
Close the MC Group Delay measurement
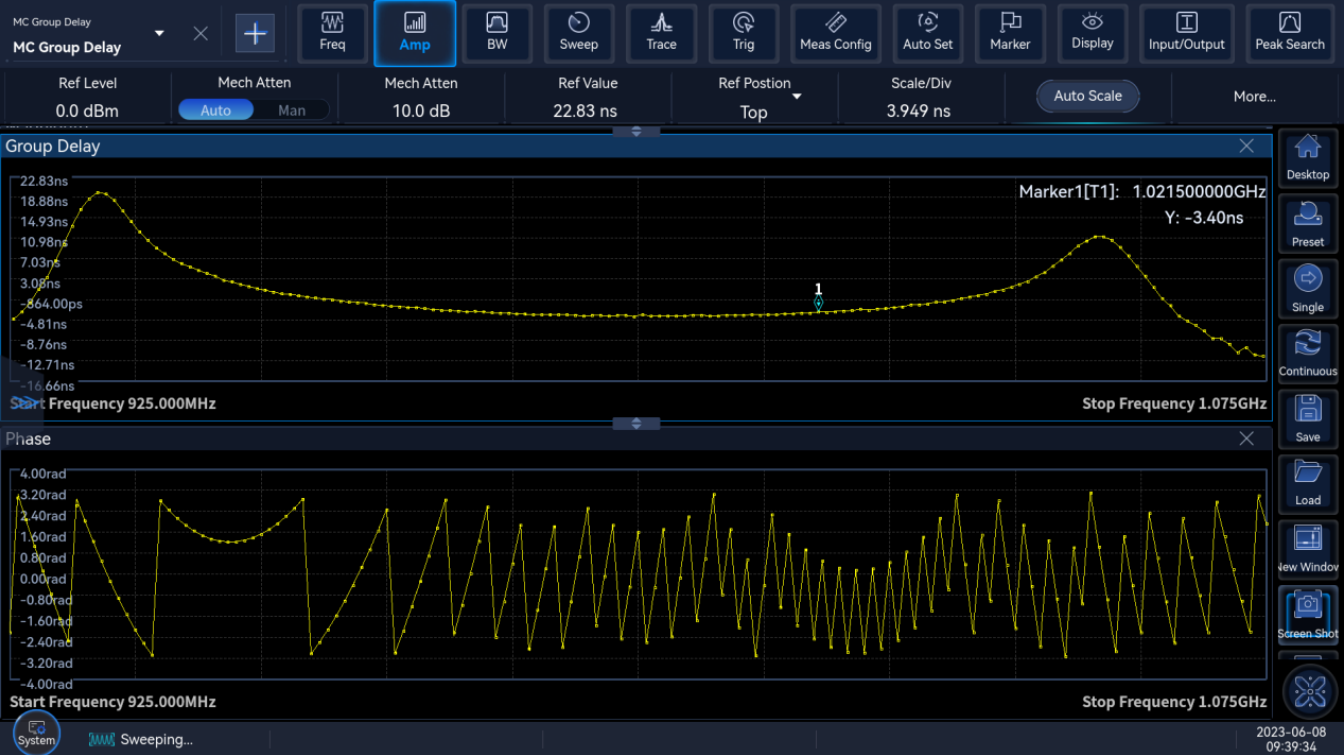(201, 33)
